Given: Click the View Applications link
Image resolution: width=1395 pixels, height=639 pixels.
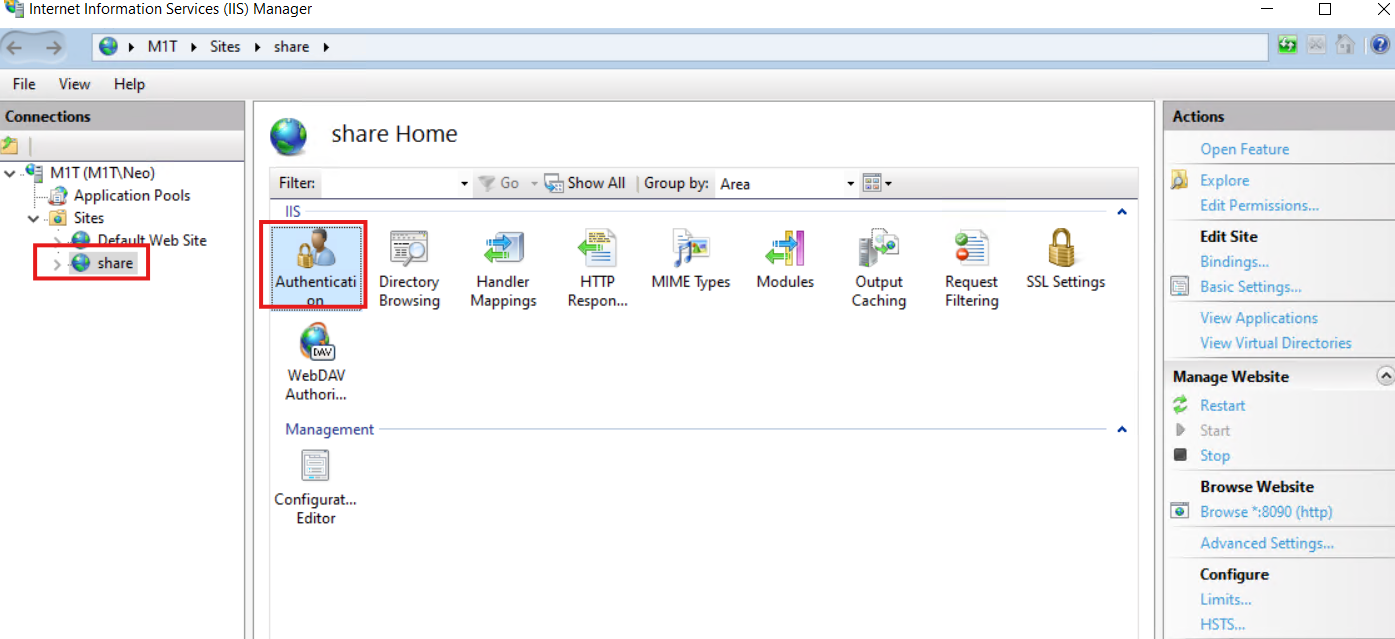Looking at the screenshot, I should point(1259,318).
